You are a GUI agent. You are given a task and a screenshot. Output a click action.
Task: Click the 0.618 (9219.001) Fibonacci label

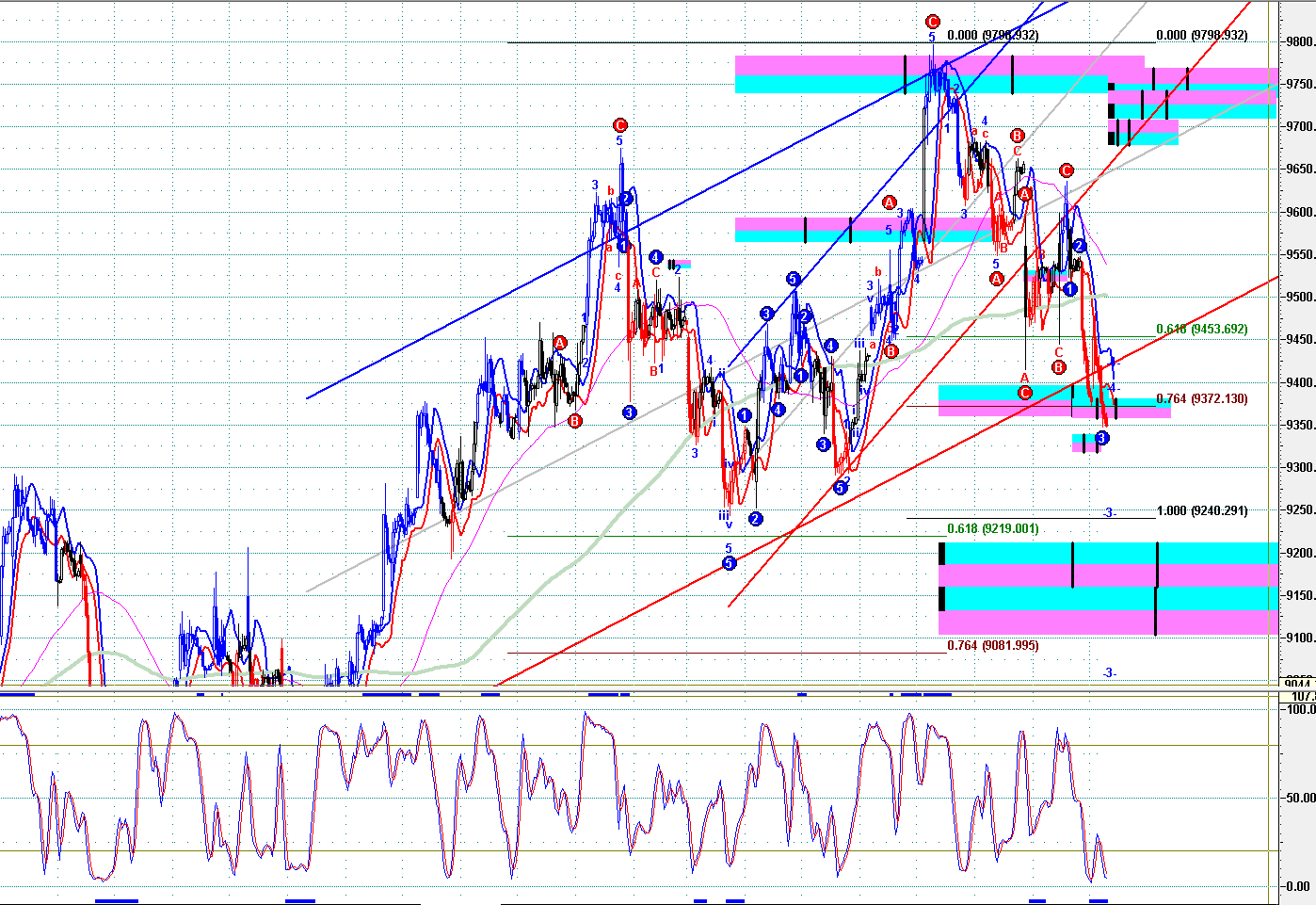click(993, 529)
